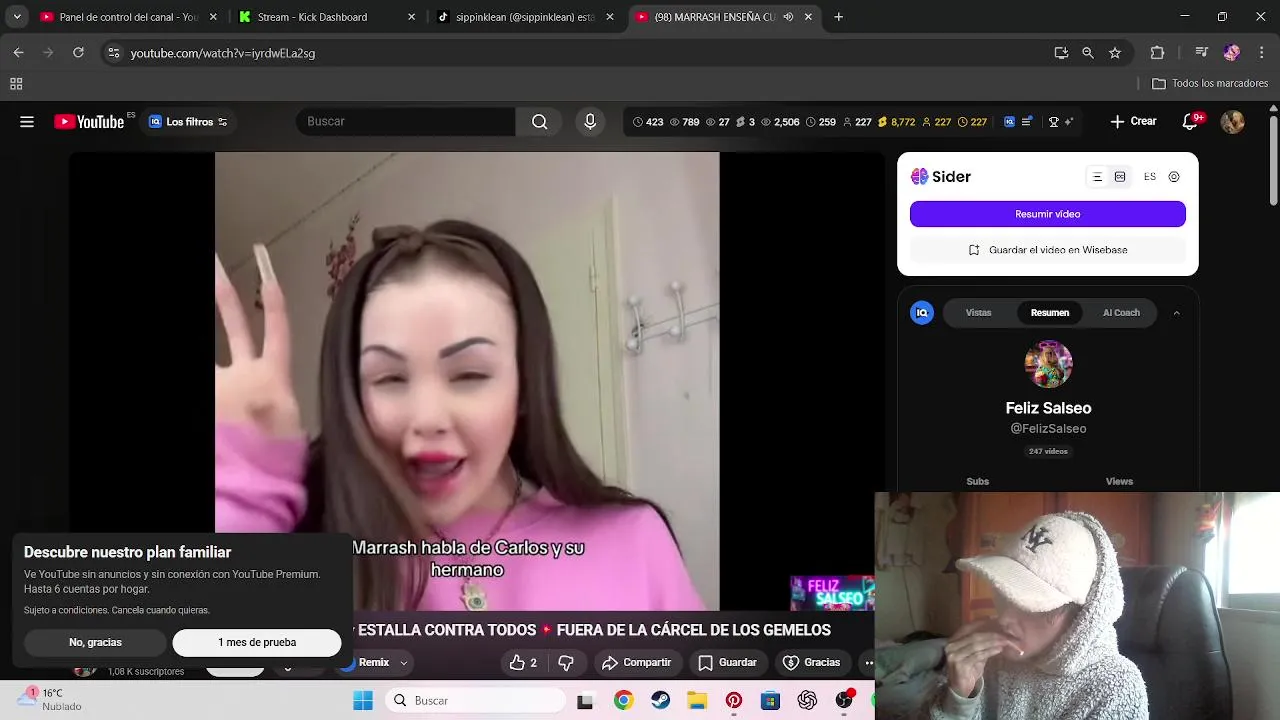Click Compartir to share the video

(x=636, y=662)
